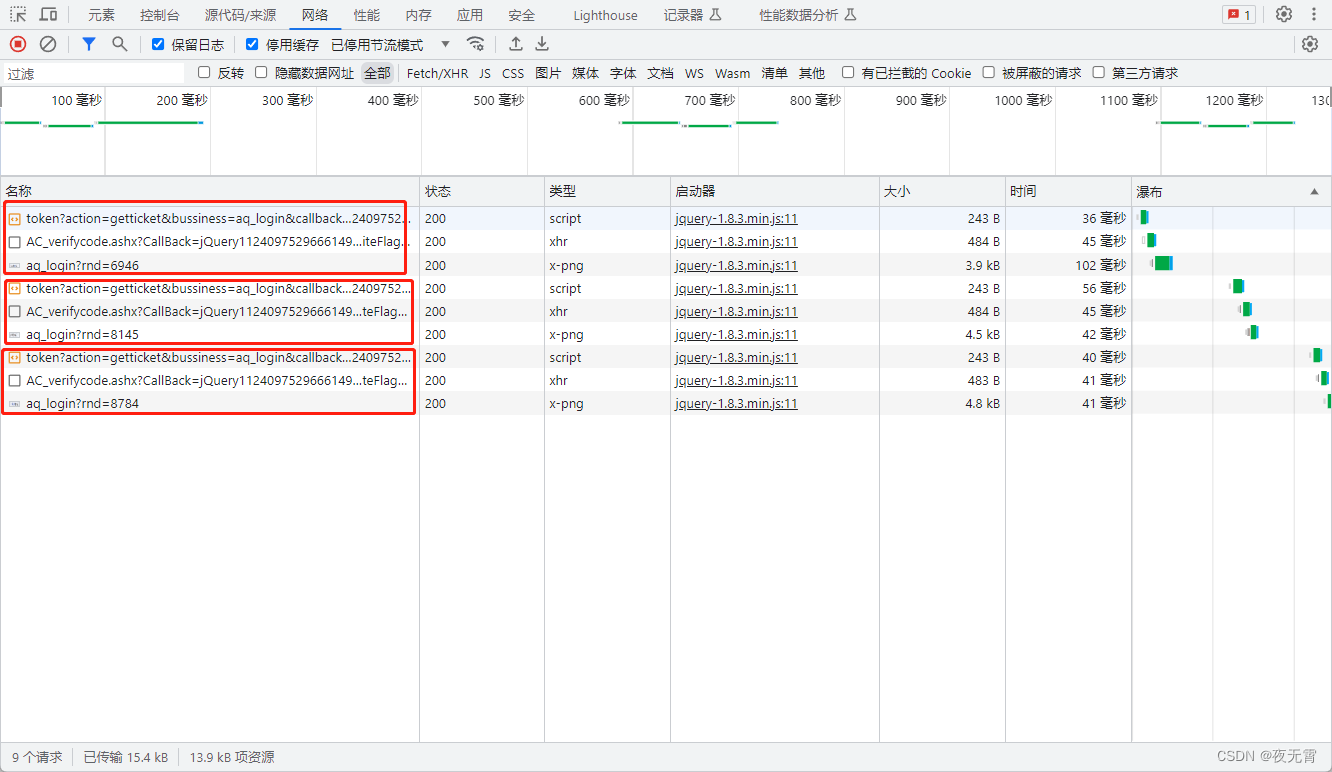This screenshot has width=1332, height=772.
Task: Open DevTools settings gear
Action: (x=1284, y=15)
